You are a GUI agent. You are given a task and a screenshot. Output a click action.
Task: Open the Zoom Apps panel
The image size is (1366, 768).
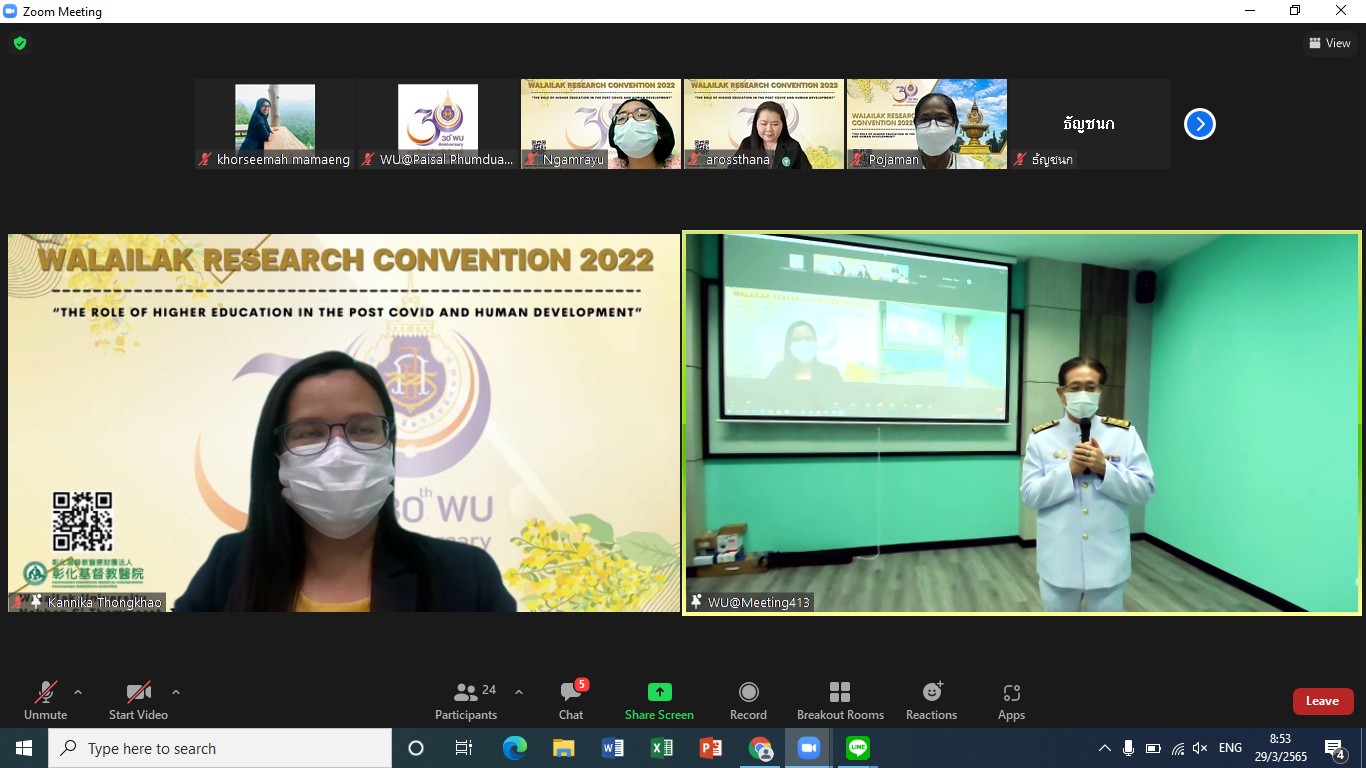click(x=1011, y=701)
